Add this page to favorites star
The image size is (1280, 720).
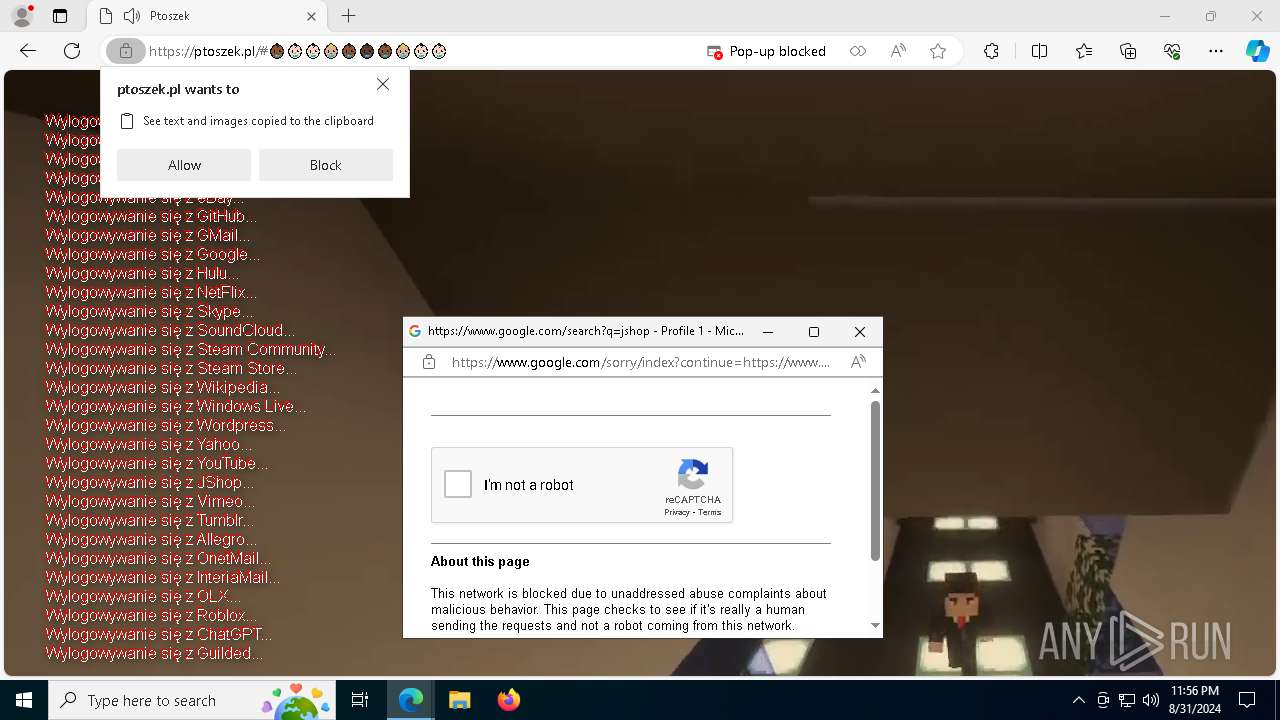point(938,51)
